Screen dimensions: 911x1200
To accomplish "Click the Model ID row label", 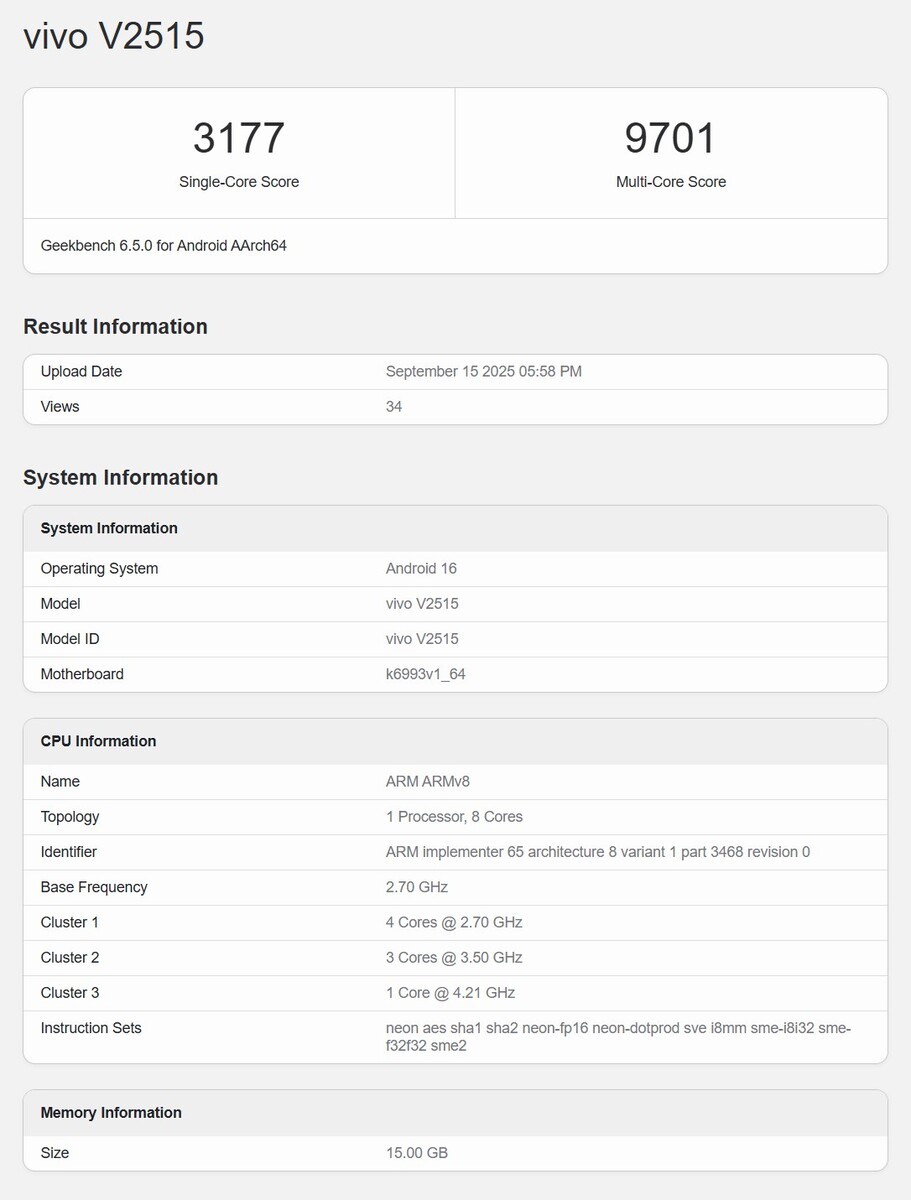I will tap(70, 639).
